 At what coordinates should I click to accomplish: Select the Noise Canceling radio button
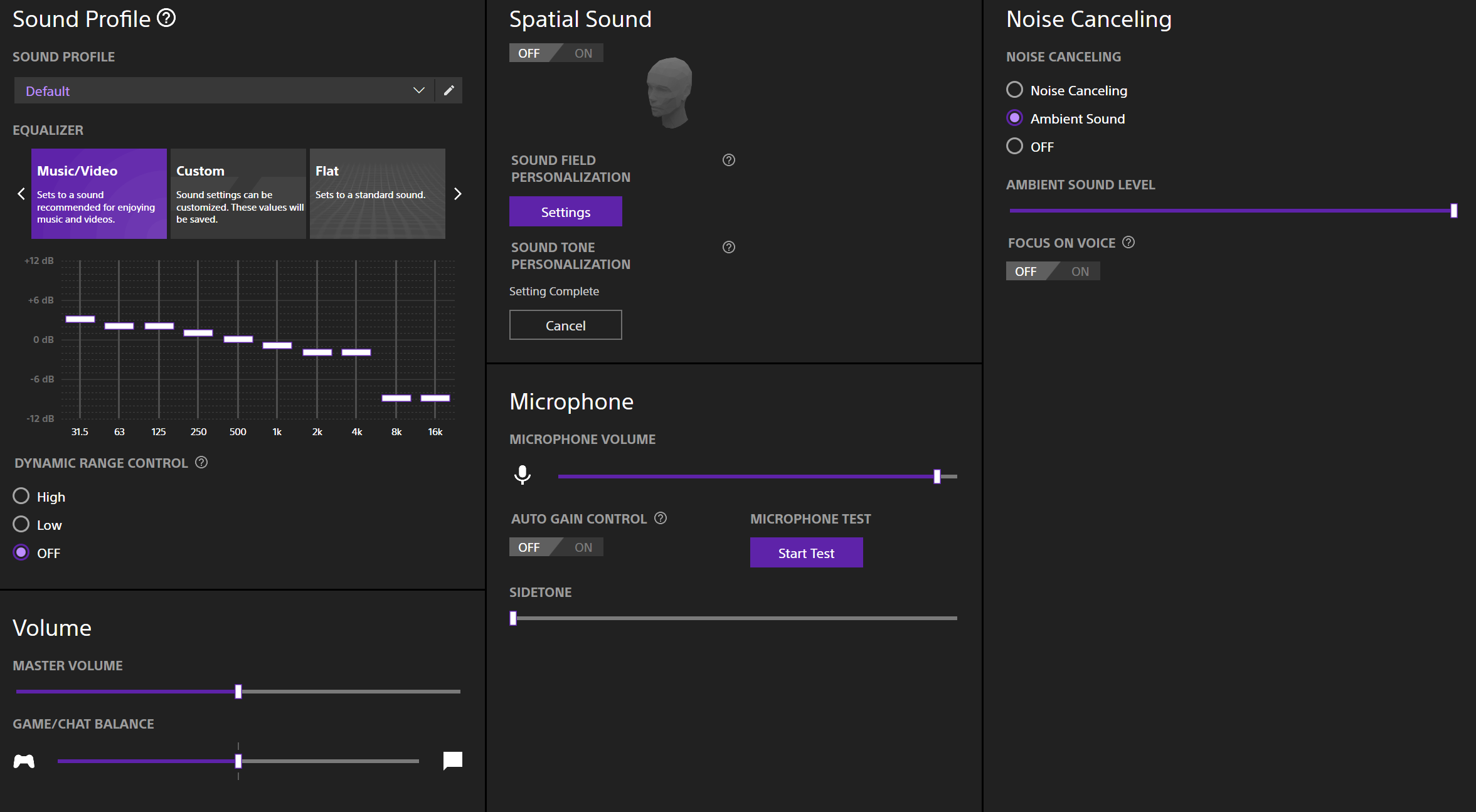[x=1014, y=90]
